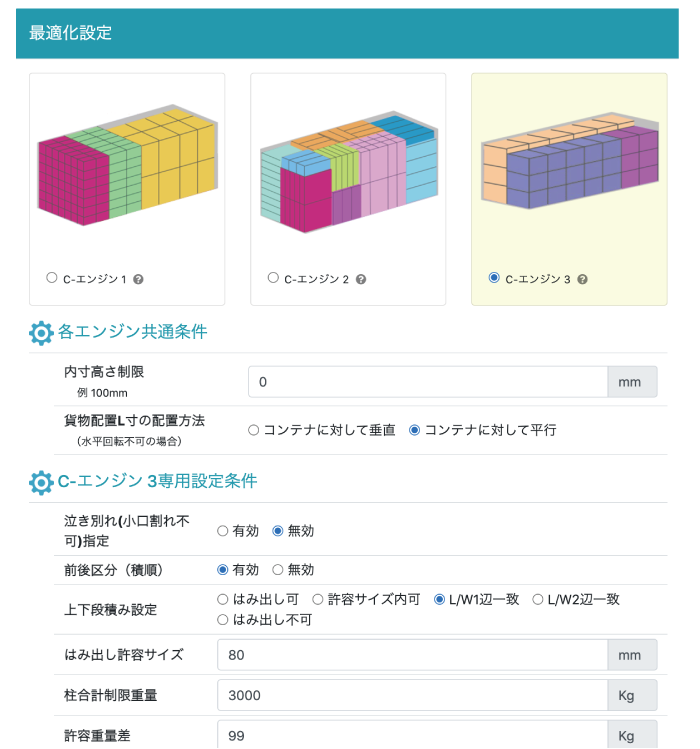Select コンテナに対して垂直 placement option

(x=254, y=430)
